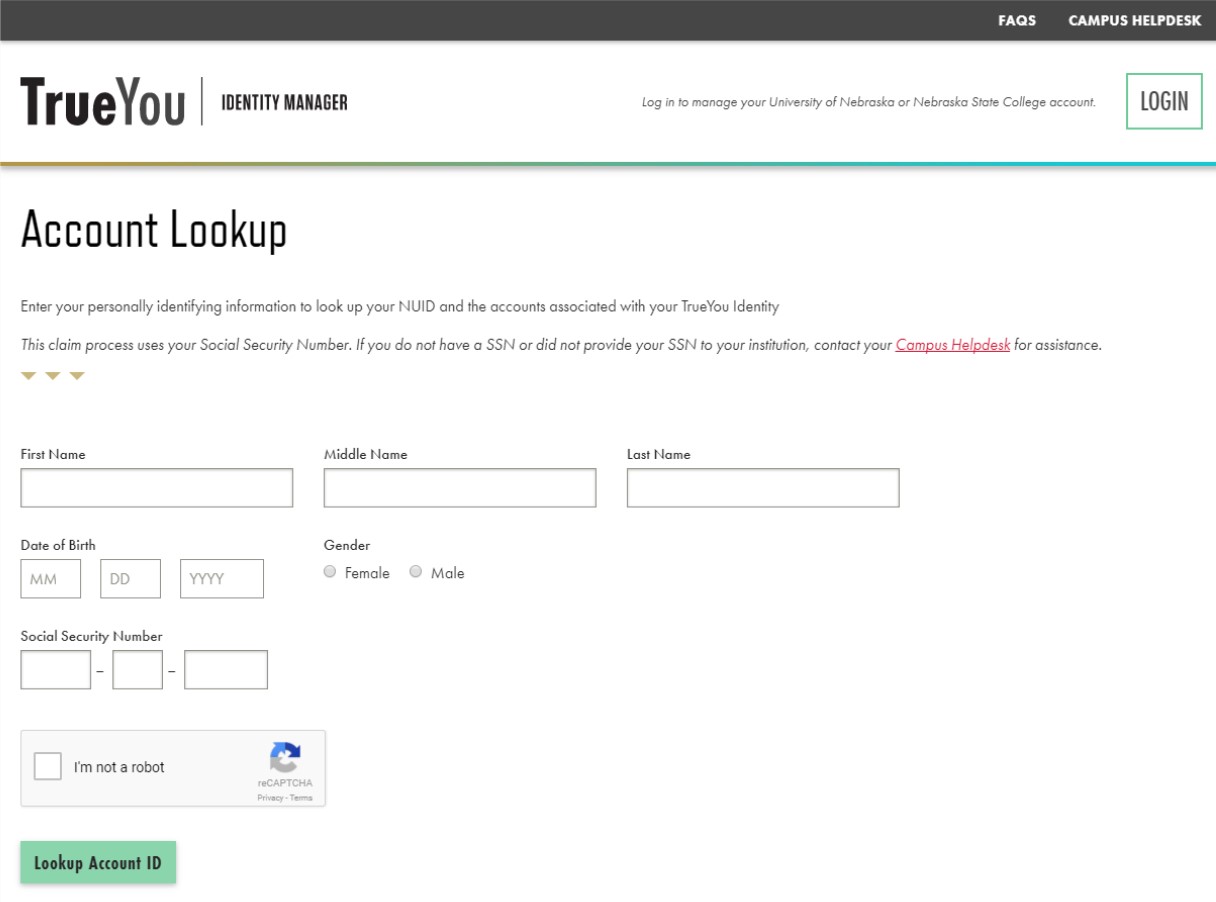This screenshot has width=1216, height=902.
Task: Select the Male gender option
Action: pos(415,571)
